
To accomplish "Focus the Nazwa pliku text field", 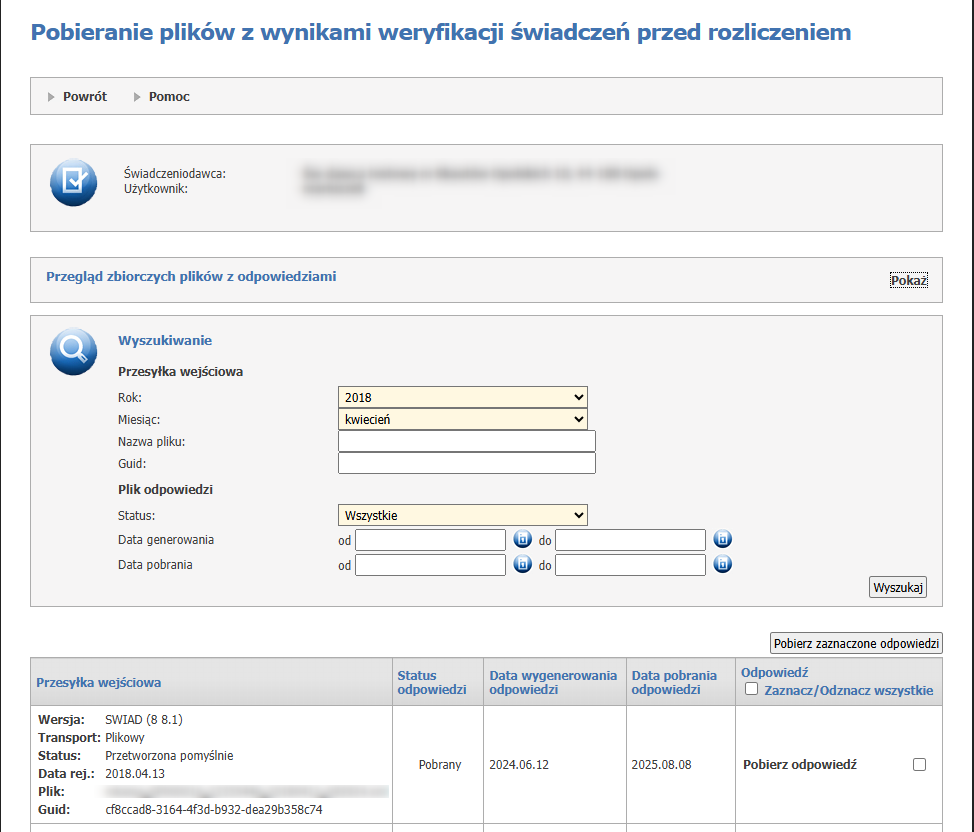I will point(467,442).
